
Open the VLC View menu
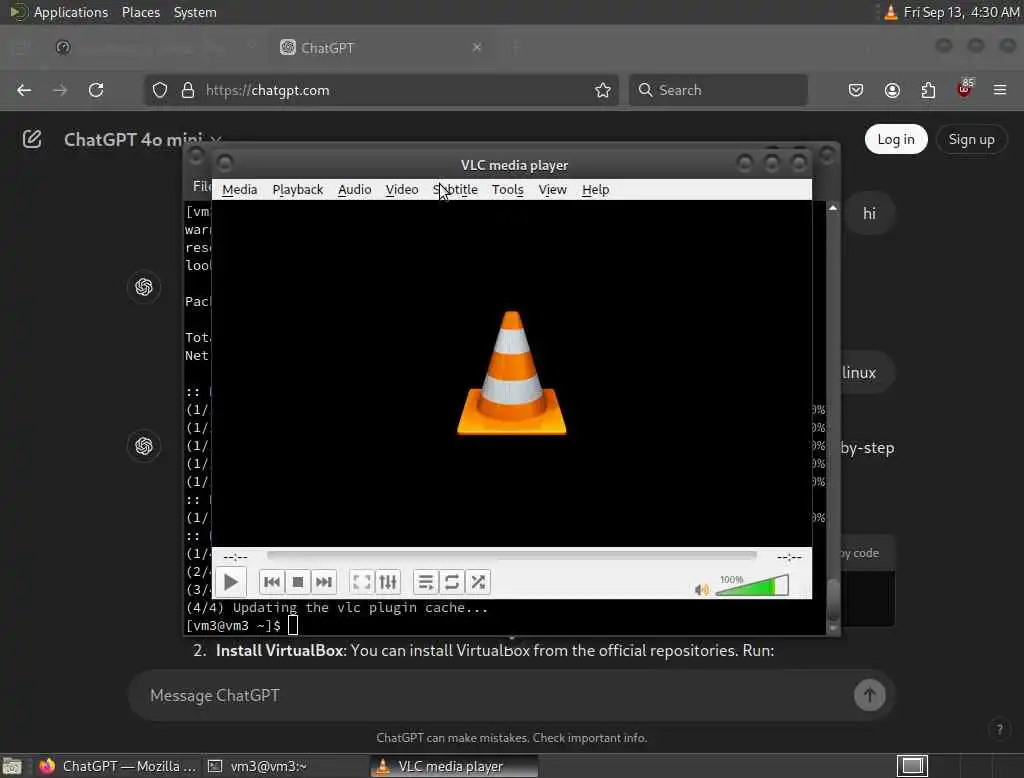[552, 189]
